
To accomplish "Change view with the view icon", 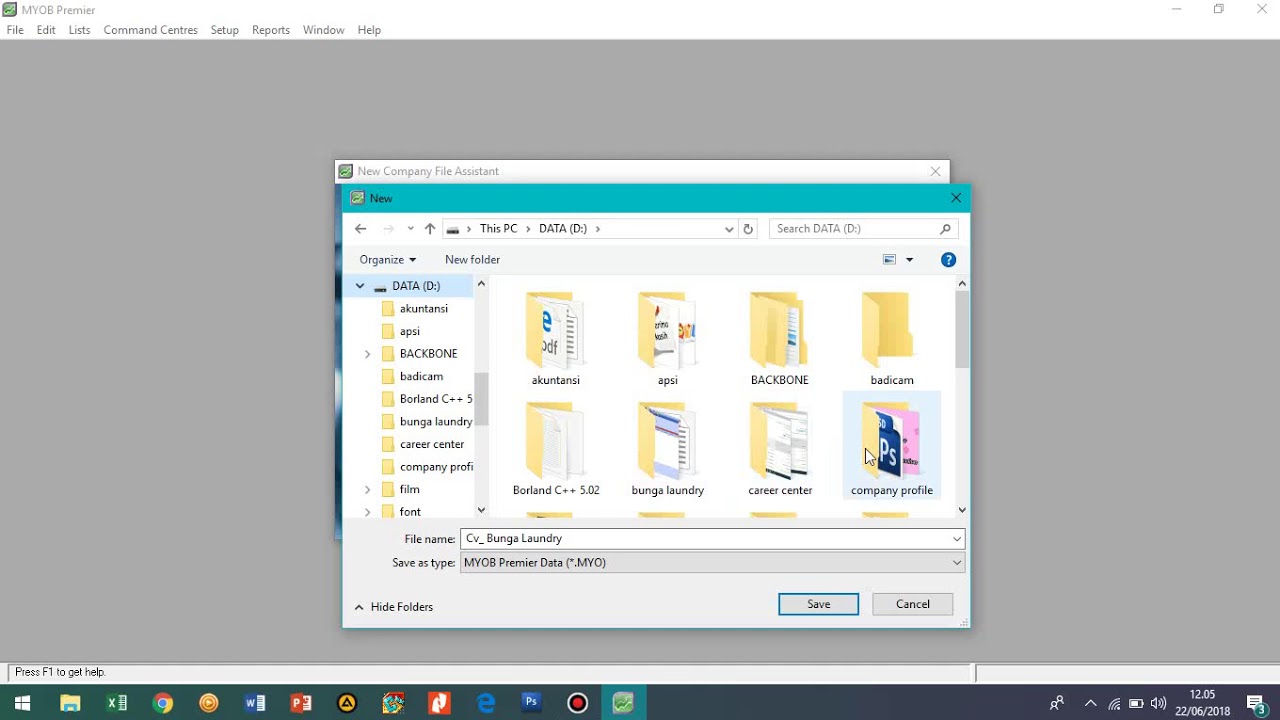I will tap(889, 260).
